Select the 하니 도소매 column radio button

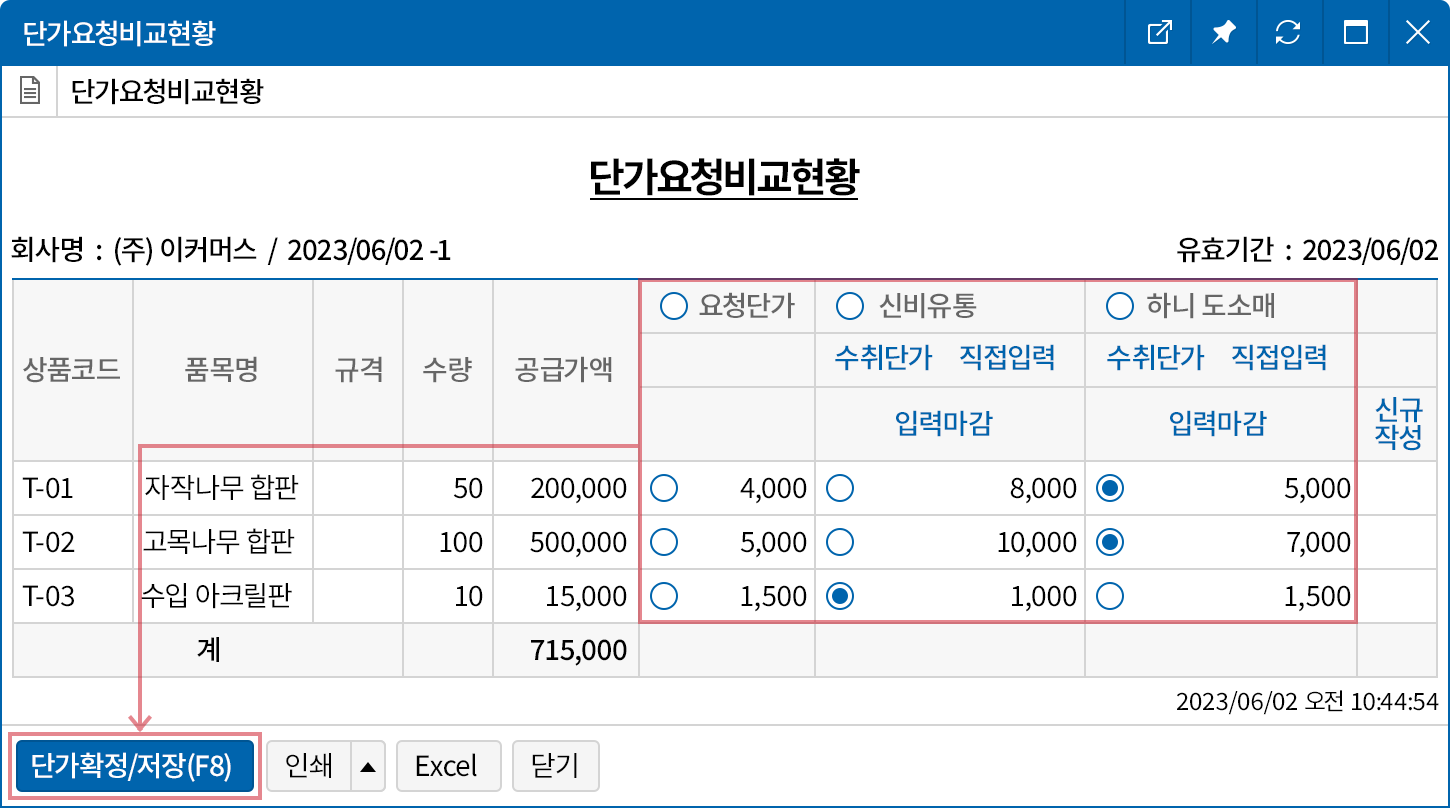[1119, 307]
